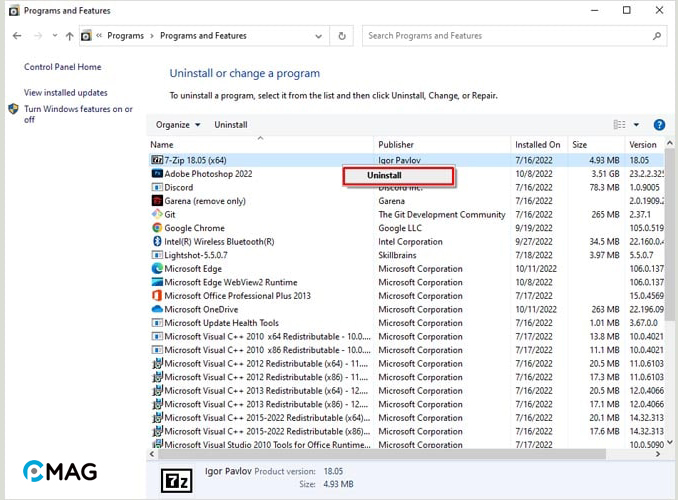
Task: Click the large 7z icon in details pane
Action: click(176, 480)
